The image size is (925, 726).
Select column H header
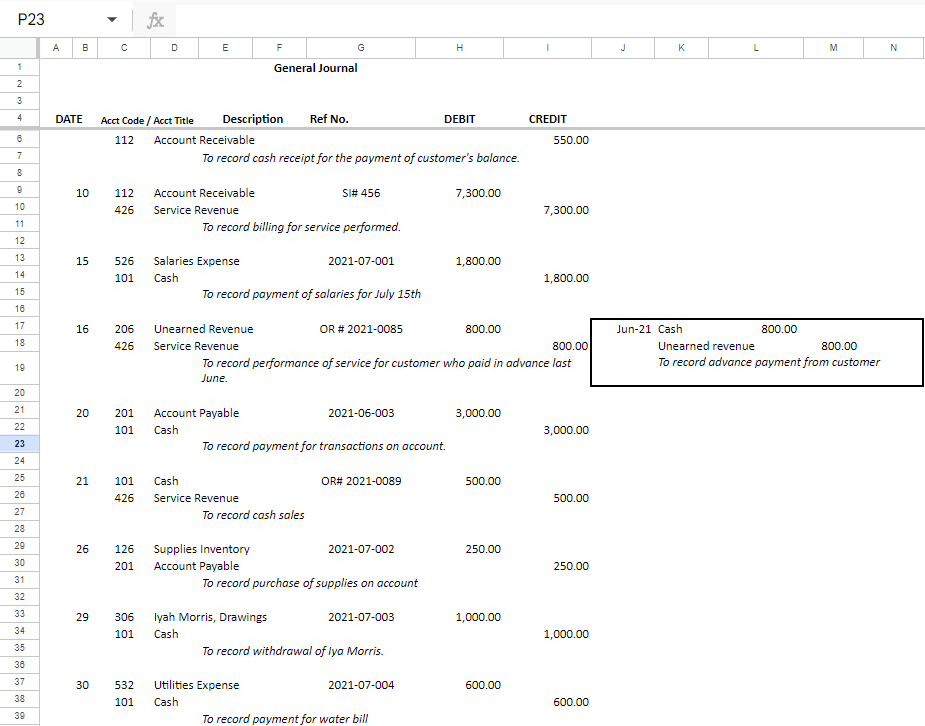460,48
